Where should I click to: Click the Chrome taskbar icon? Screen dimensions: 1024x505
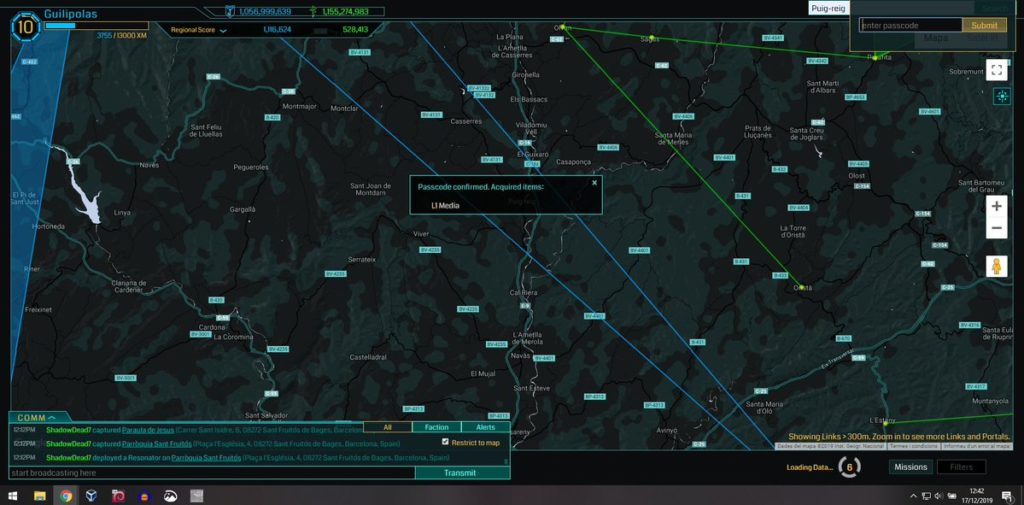(66, 496)
